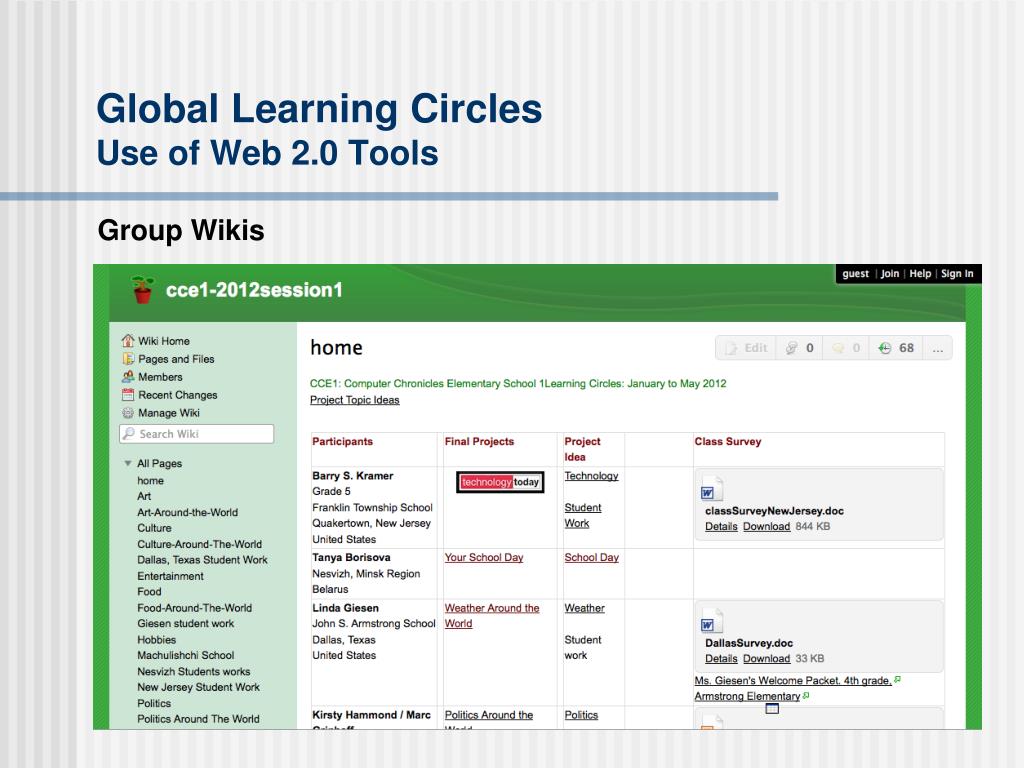Click Details for classSurveyNewJersey.doc
1024x768 pixels.
point(721,526)
